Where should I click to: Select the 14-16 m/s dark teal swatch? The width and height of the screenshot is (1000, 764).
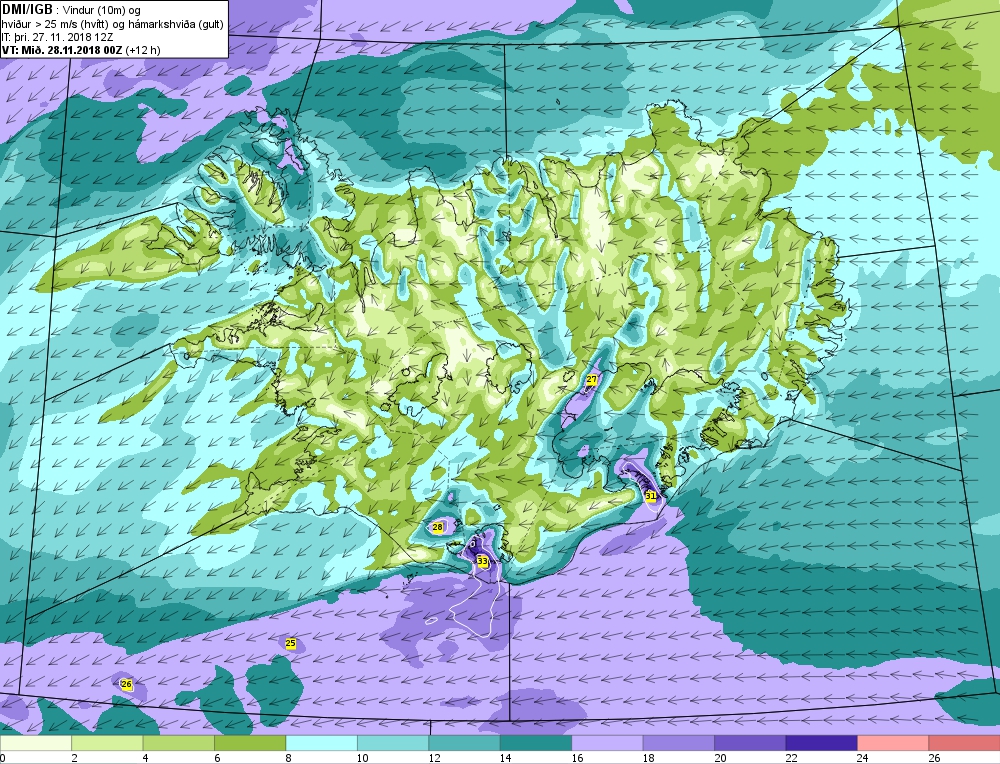click(536, 743)
